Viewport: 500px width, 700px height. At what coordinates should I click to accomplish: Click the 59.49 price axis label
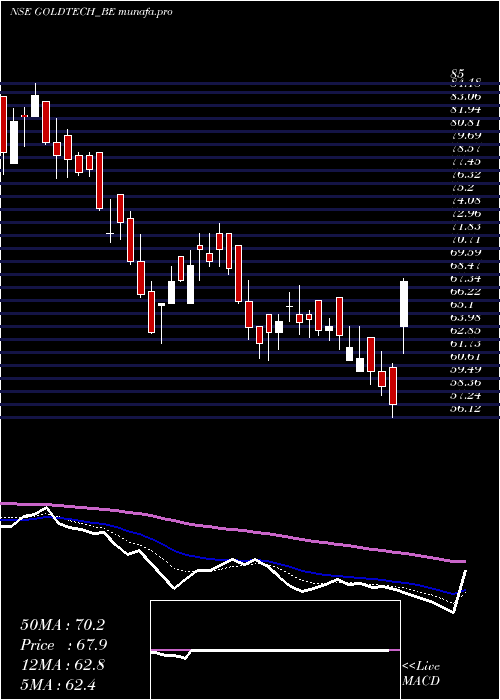[466, 369]
